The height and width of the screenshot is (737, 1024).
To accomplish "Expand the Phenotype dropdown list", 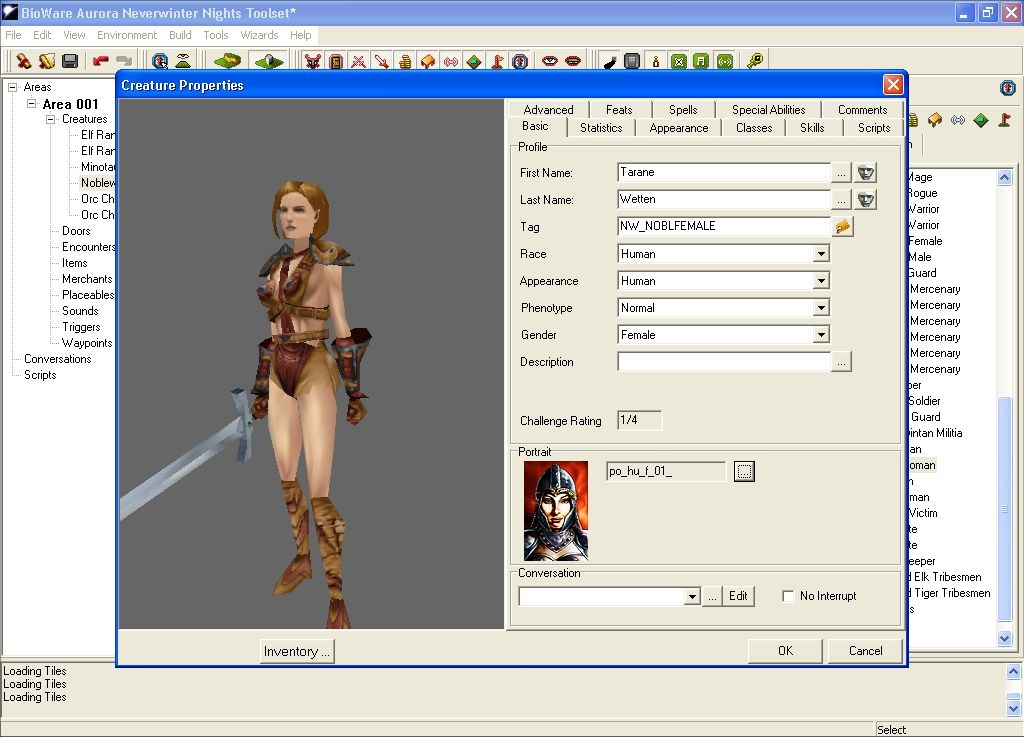I will pyautogui.click(x=821, y=308).
